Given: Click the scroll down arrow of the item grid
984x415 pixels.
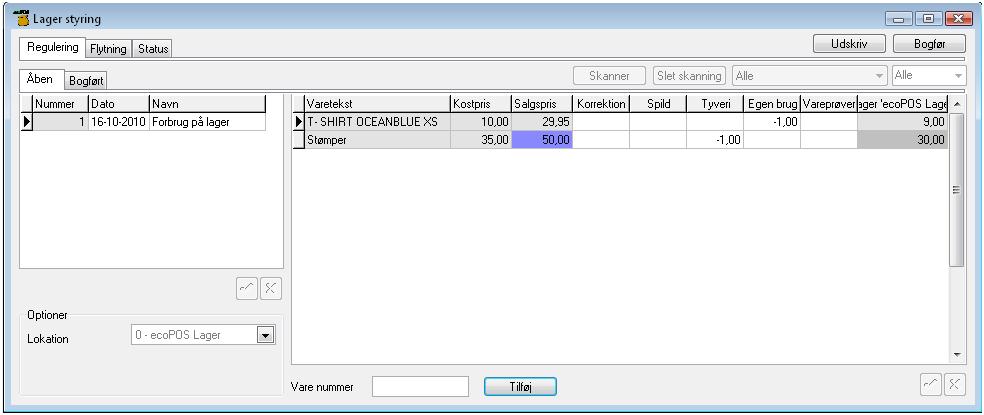Looking at the screenshot, I should pos(956,354).
